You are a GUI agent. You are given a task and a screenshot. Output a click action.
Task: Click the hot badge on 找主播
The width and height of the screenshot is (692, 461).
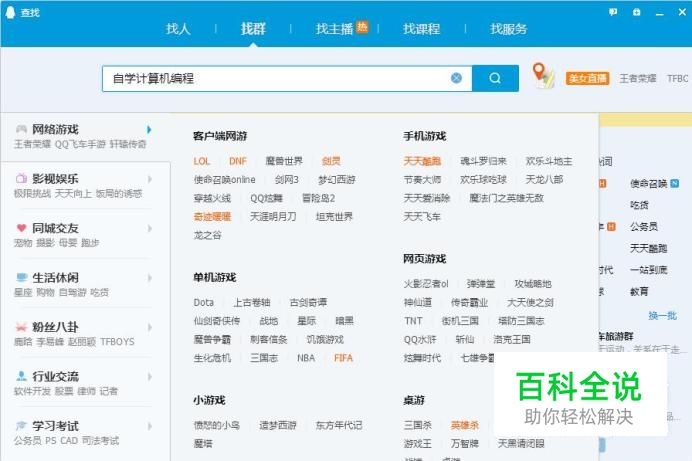click(362, 26)
